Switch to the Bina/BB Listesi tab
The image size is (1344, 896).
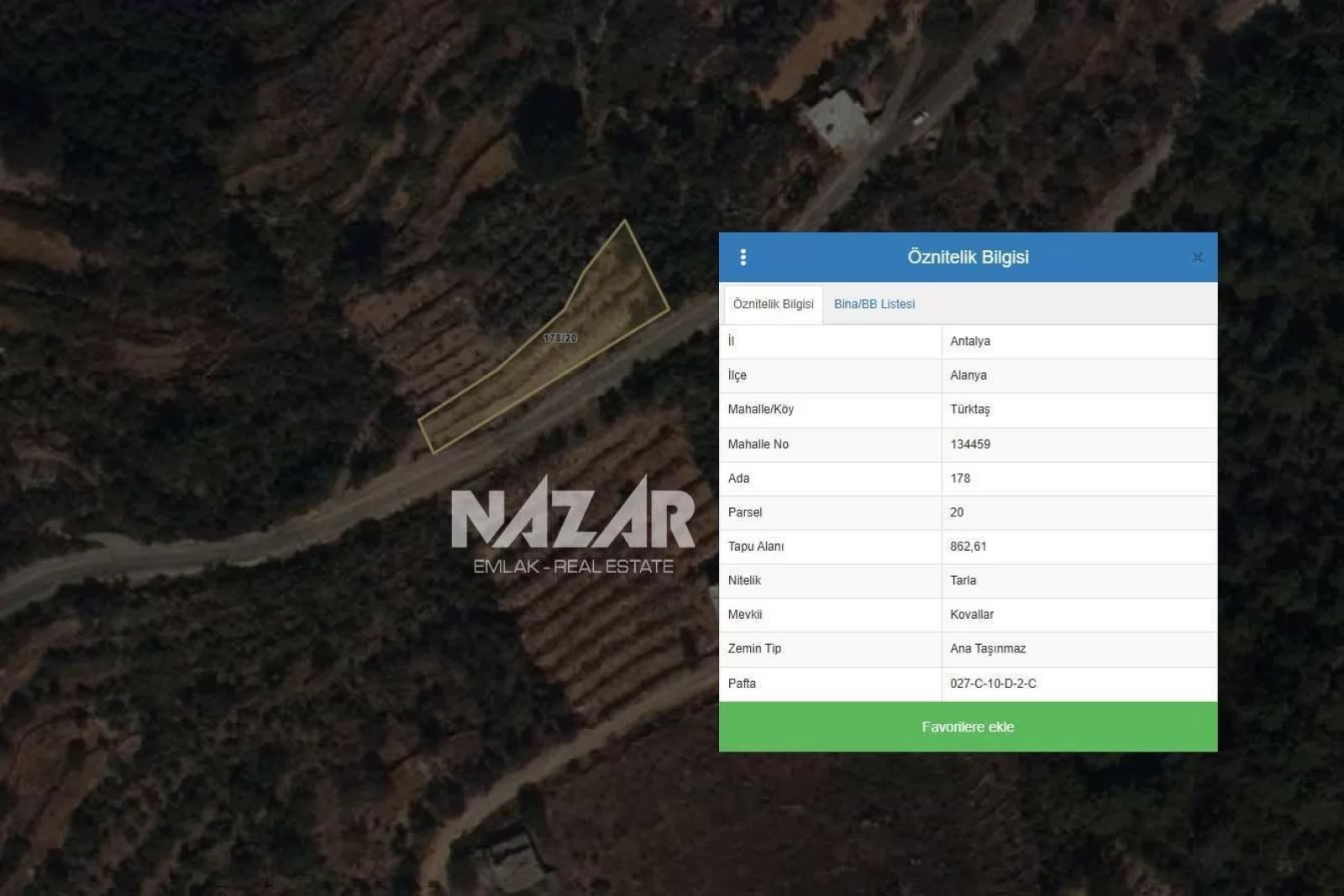[x=874, y=304]
